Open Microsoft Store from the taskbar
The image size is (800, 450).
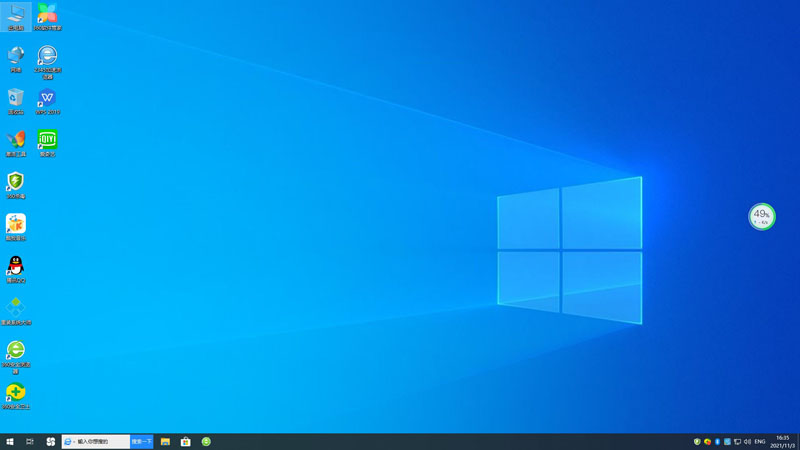coord(185,441)
